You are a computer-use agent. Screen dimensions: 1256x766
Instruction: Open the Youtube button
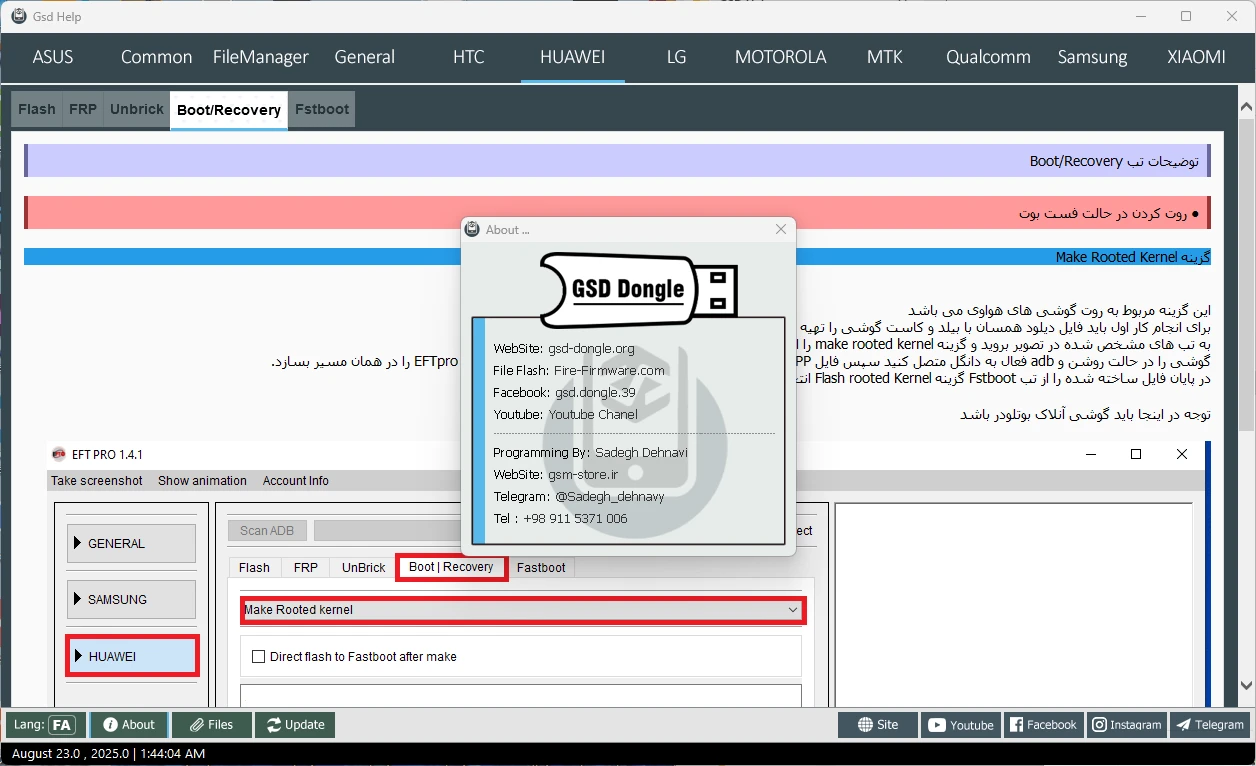961,725
